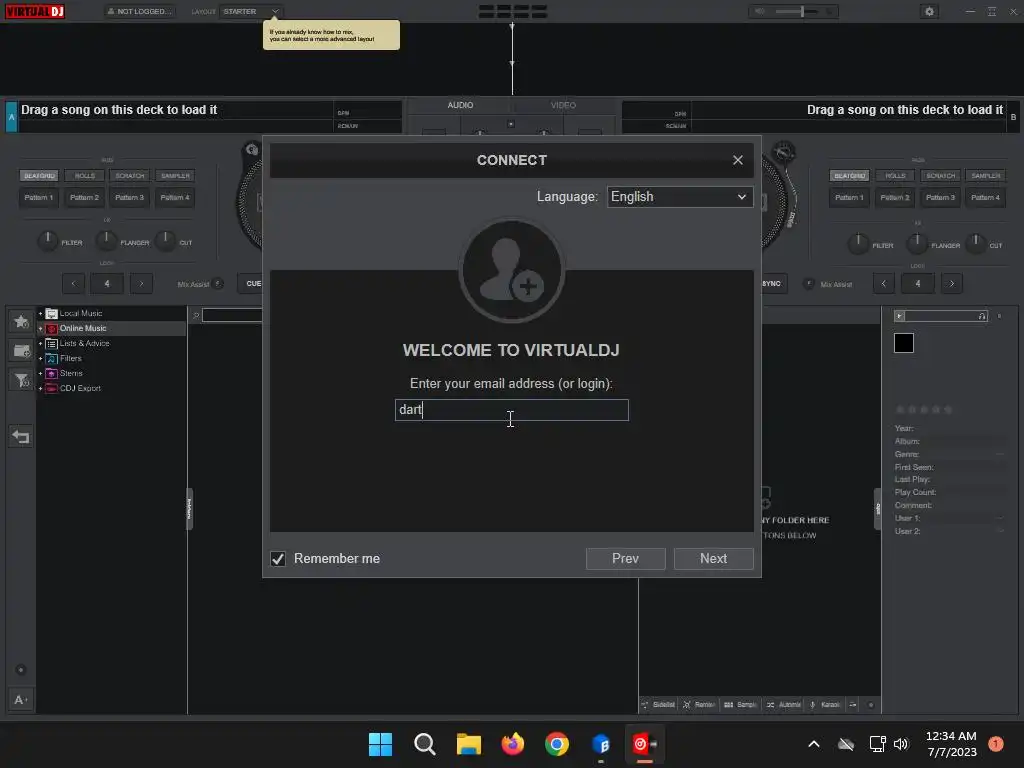The image size is (1024, 768).
Task: Click the Stems folder icon
Action: 52,374
